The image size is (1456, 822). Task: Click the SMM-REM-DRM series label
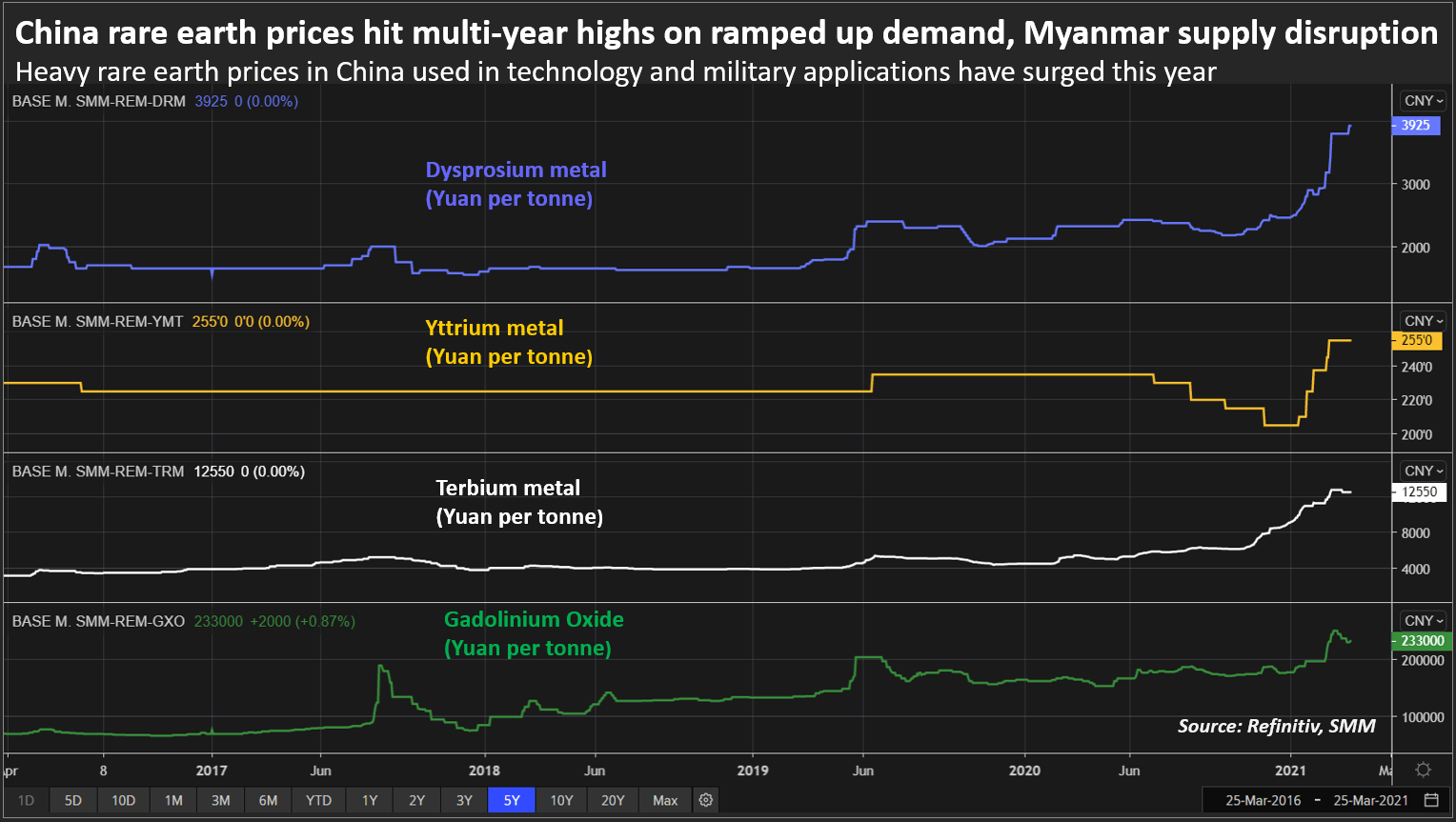pyautogui.click(x=99, y=101)
